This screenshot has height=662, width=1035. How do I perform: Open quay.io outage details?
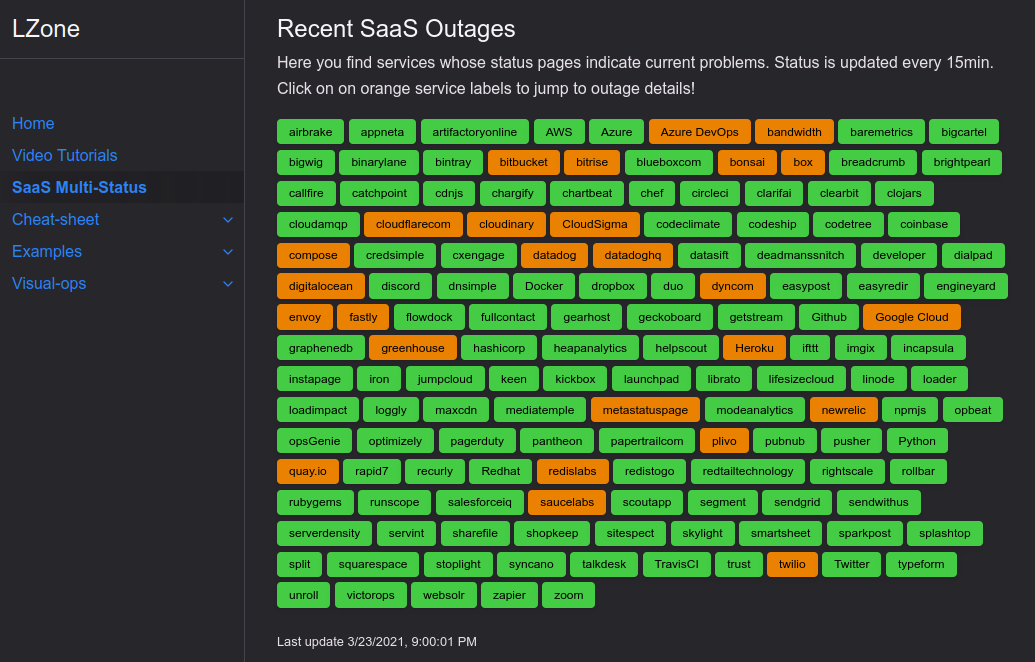pyautogui.click(x=308, y=471)
